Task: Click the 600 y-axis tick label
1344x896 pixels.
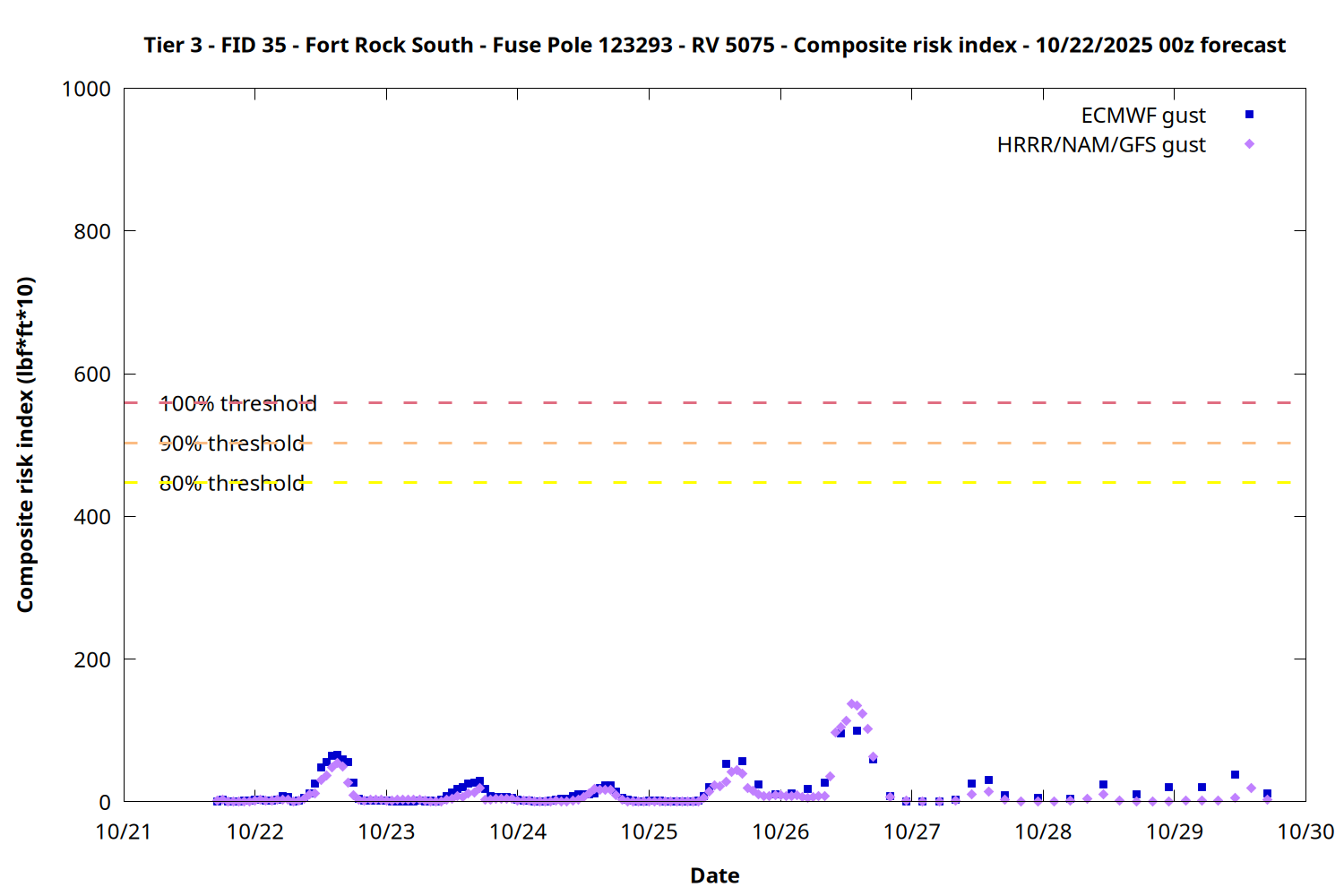Action: (92, 375)
